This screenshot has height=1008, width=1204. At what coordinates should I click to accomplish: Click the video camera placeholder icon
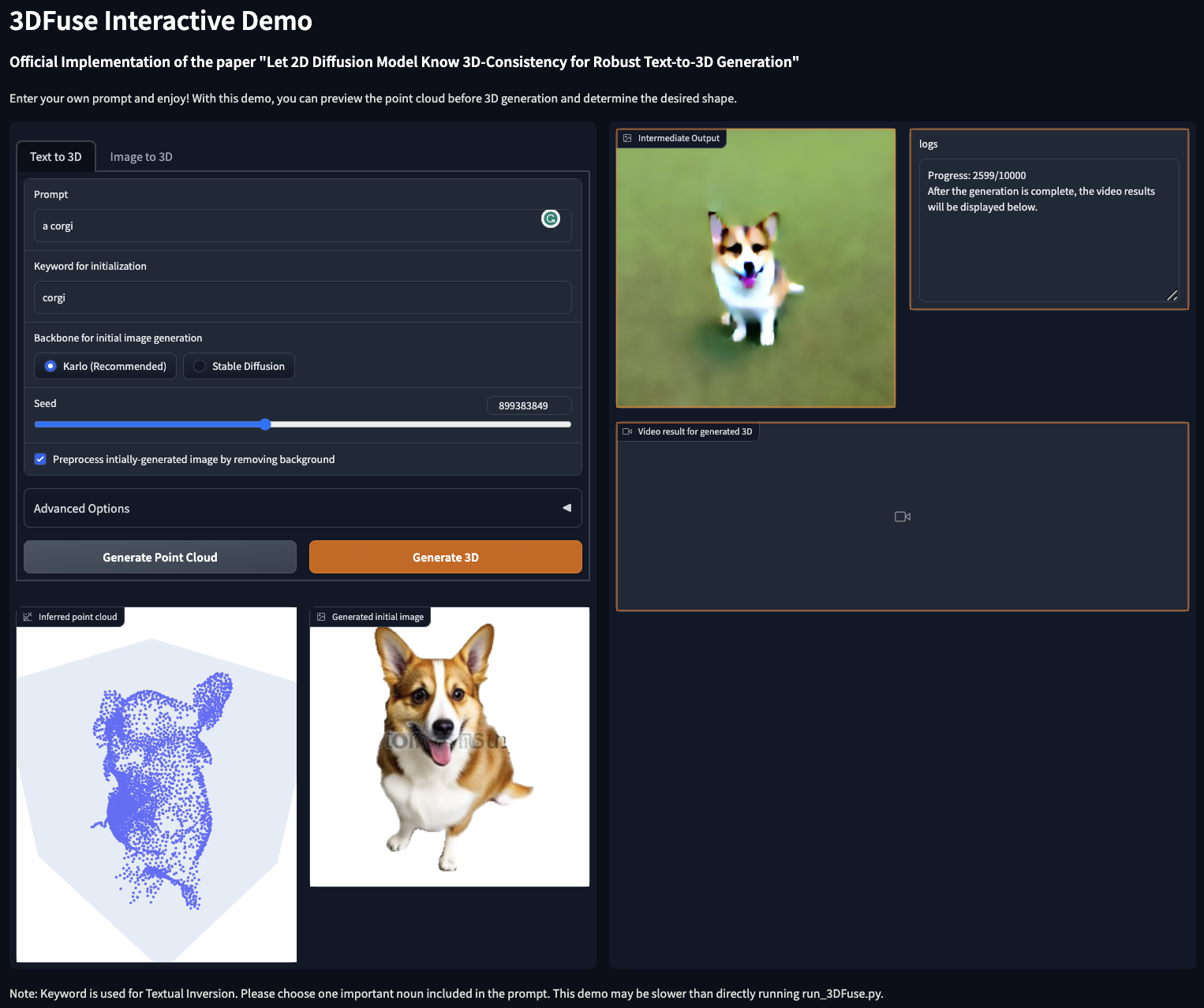point(903,517)
